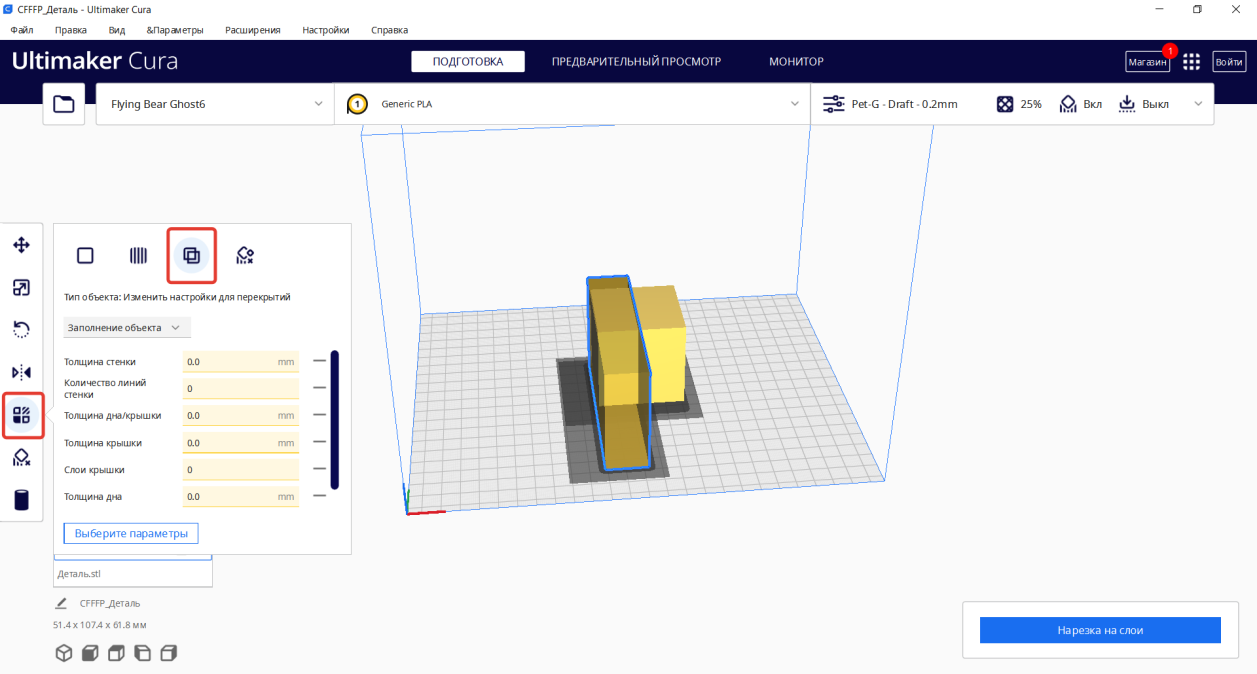Click the Войти sign-in button
This screenshot has width=1257, height=674.
coord(1229,62)
